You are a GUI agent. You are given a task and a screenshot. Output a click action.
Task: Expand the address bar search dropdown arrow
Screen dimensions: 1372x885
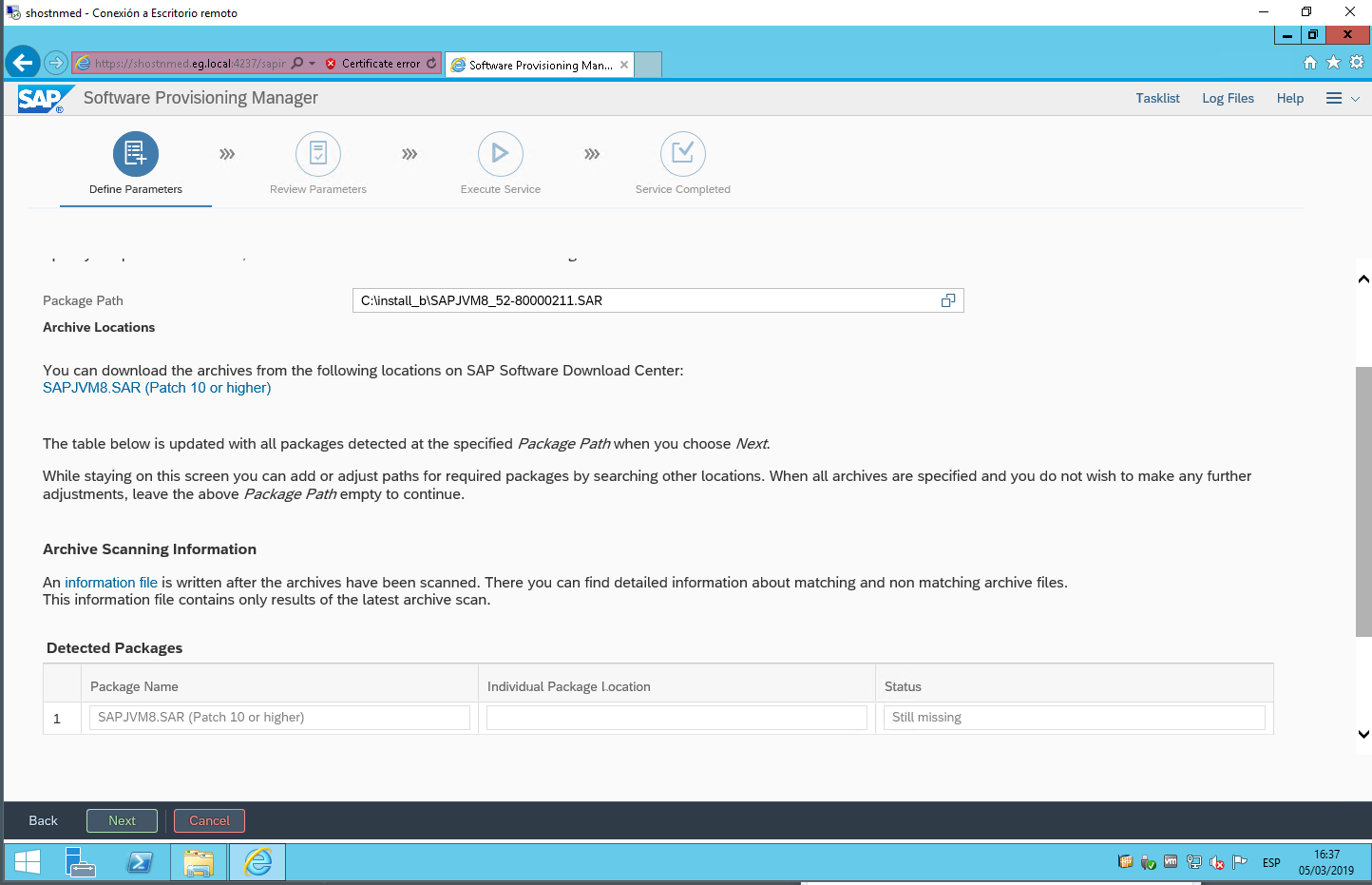[312, 64]
